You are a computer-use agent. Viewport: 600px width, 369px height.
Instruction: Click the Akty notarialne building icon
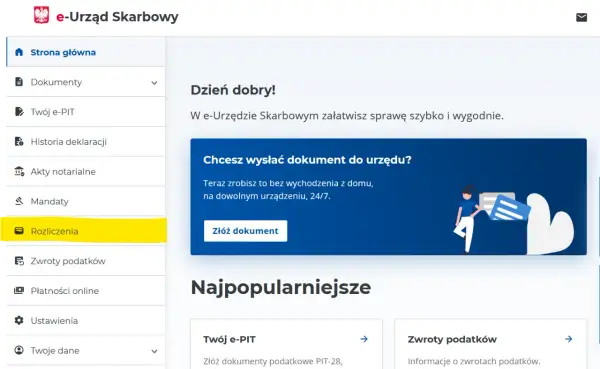[x=19, y=171]
